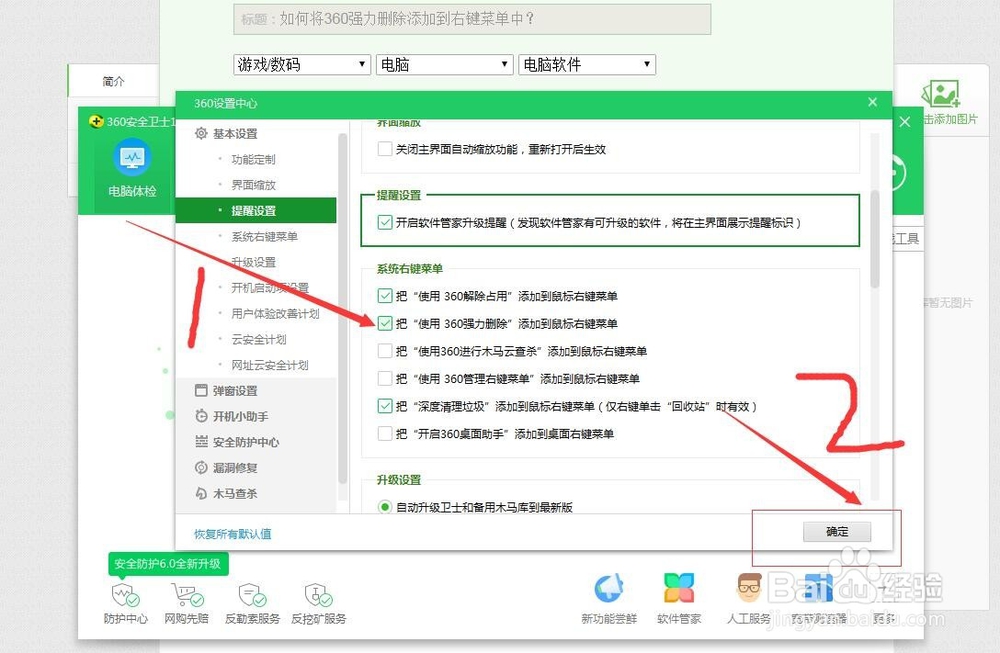This screenshot has width=1000, height=653.
Task: Open the 电脑软件 category dropdown
Action: pos(587,64)
